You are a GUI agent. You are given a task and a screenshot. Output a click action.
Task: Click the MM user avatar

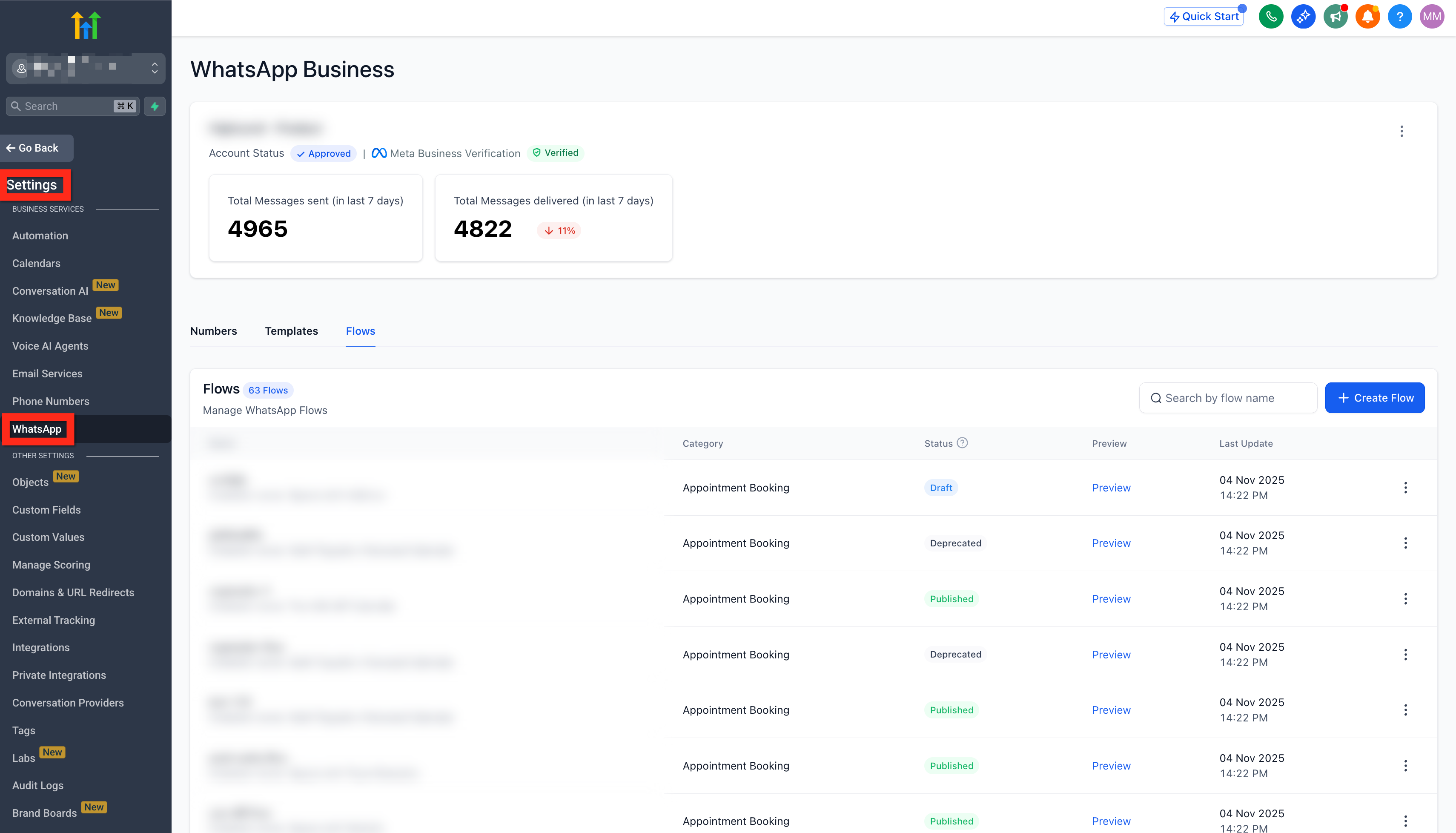[1431, 17]
